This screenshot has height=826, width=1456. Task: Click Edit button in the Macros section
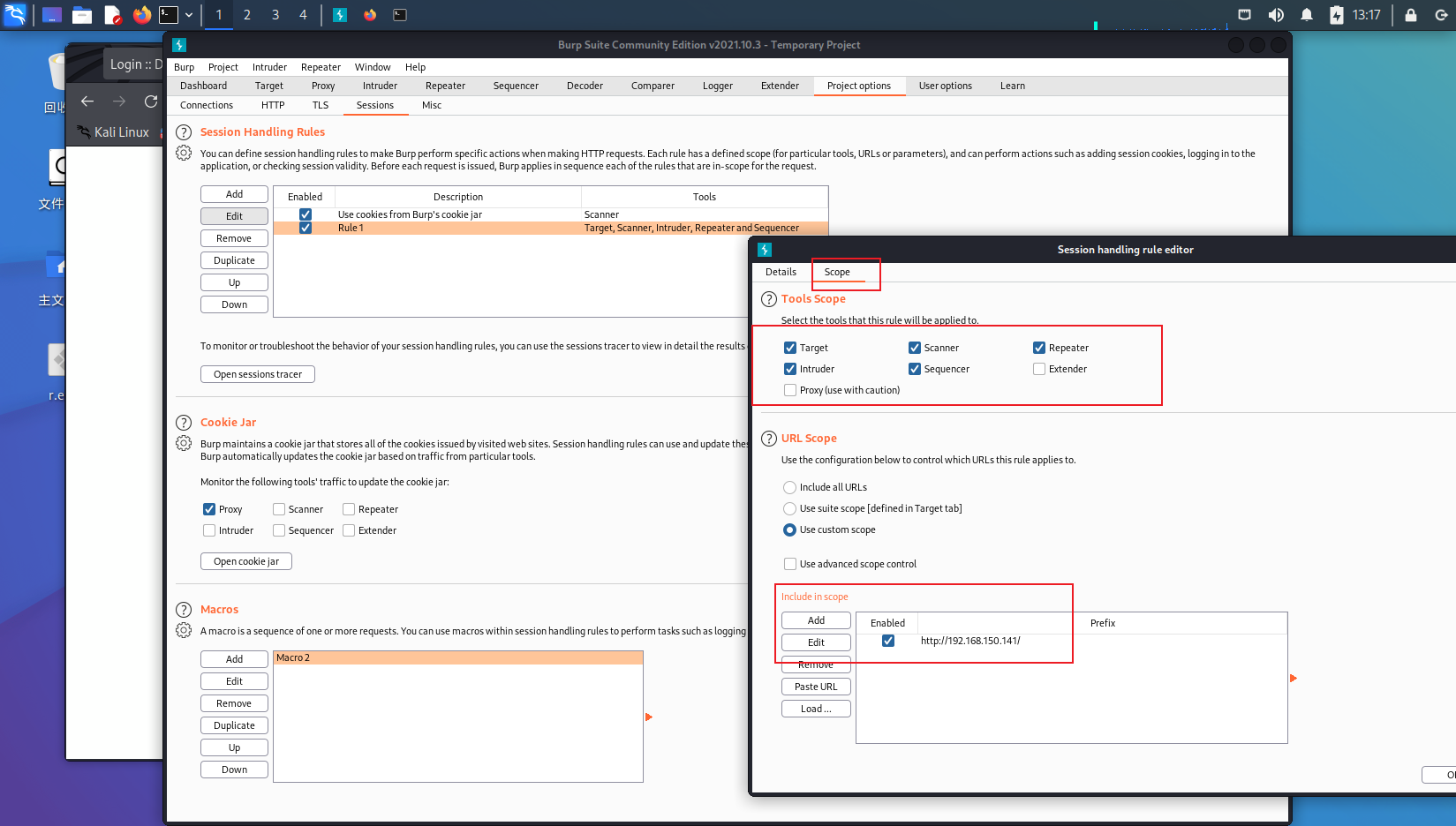click(234, 681)
